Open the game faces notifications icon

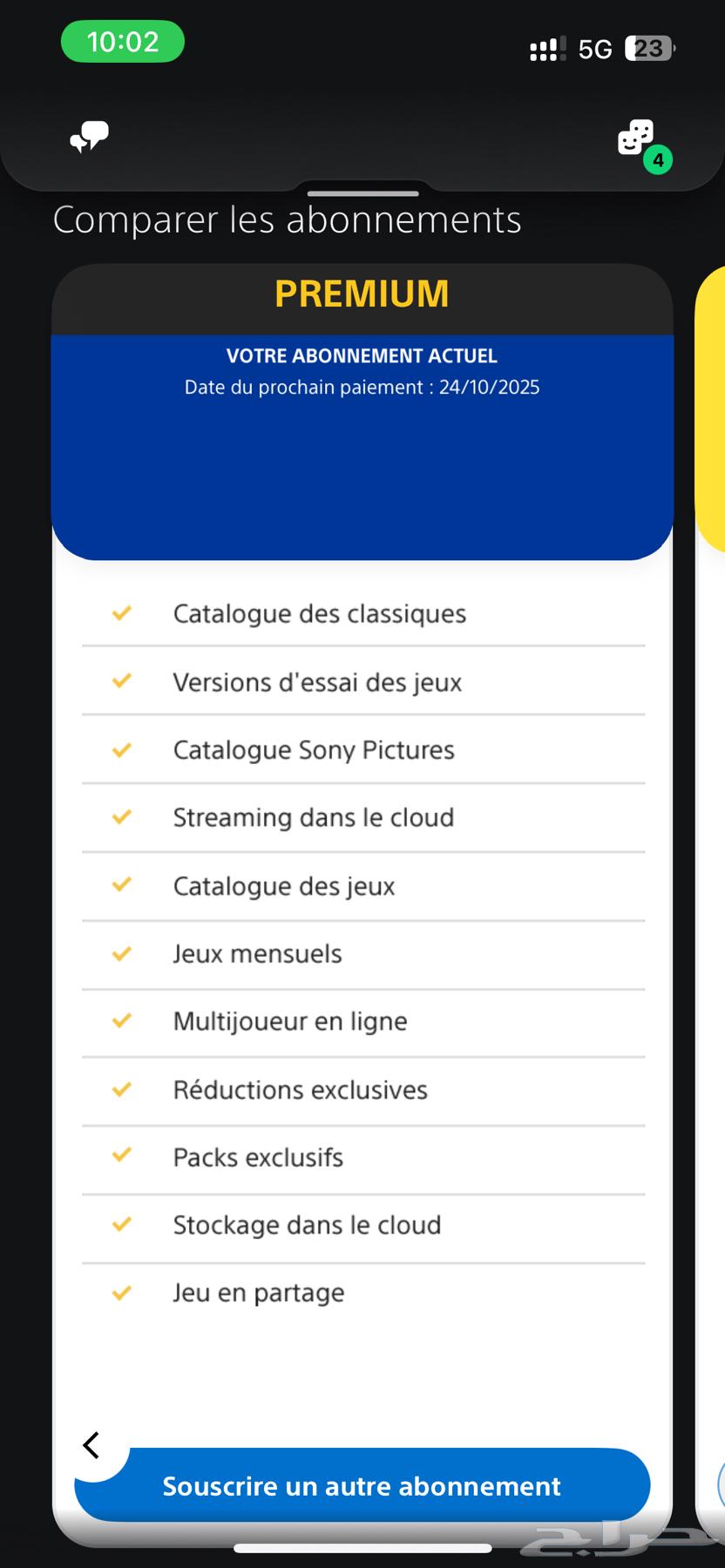point(636,138)
